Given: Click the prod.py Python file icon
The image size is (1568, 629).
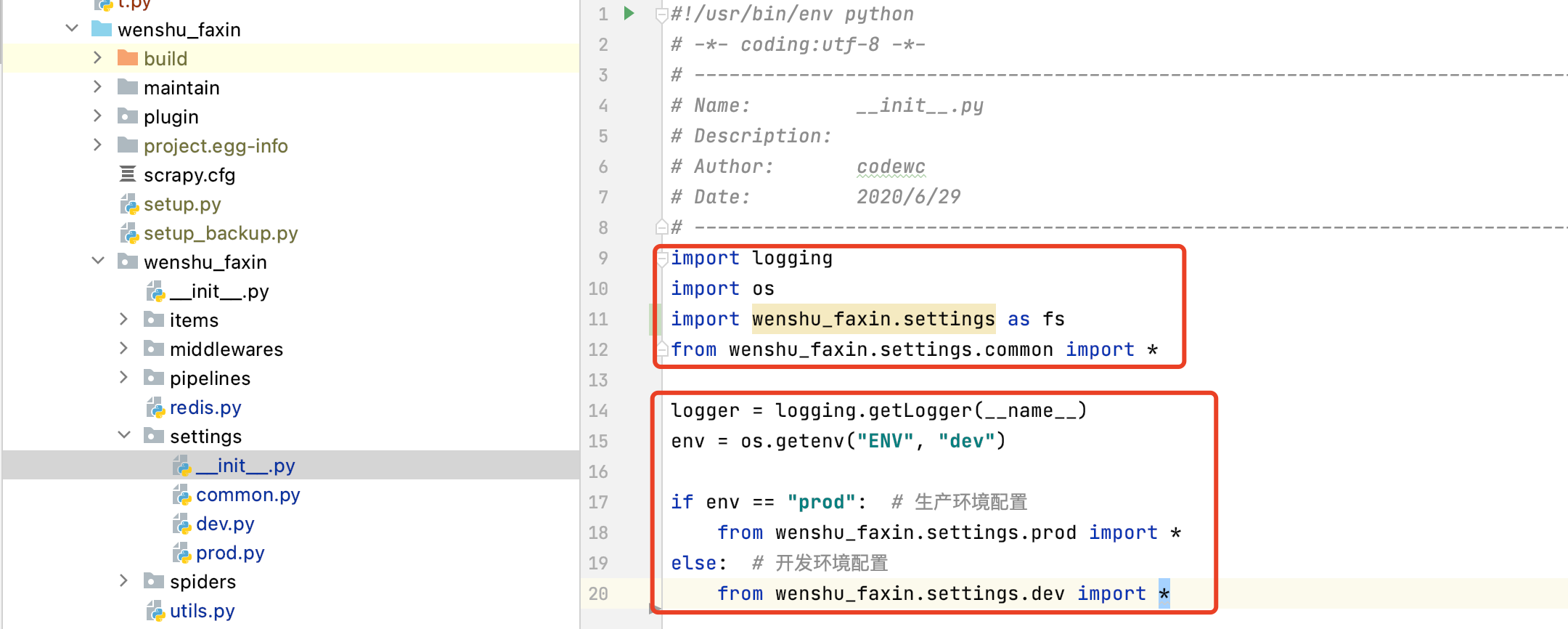Looking at the screenshot, I should coord(181,553).
